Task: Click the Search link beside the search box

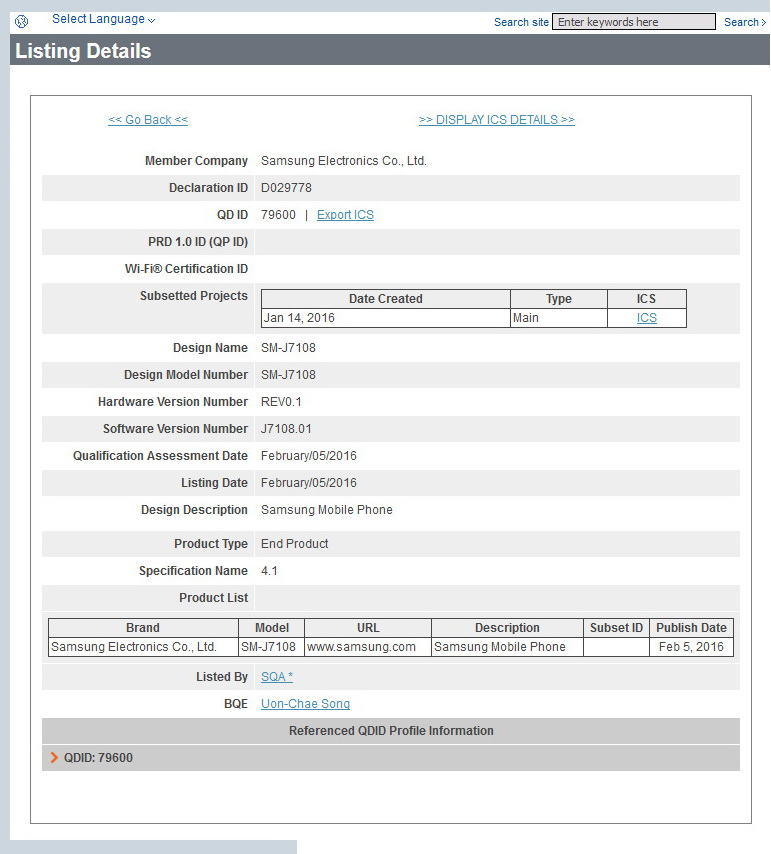Action: (x=744, y=22)
